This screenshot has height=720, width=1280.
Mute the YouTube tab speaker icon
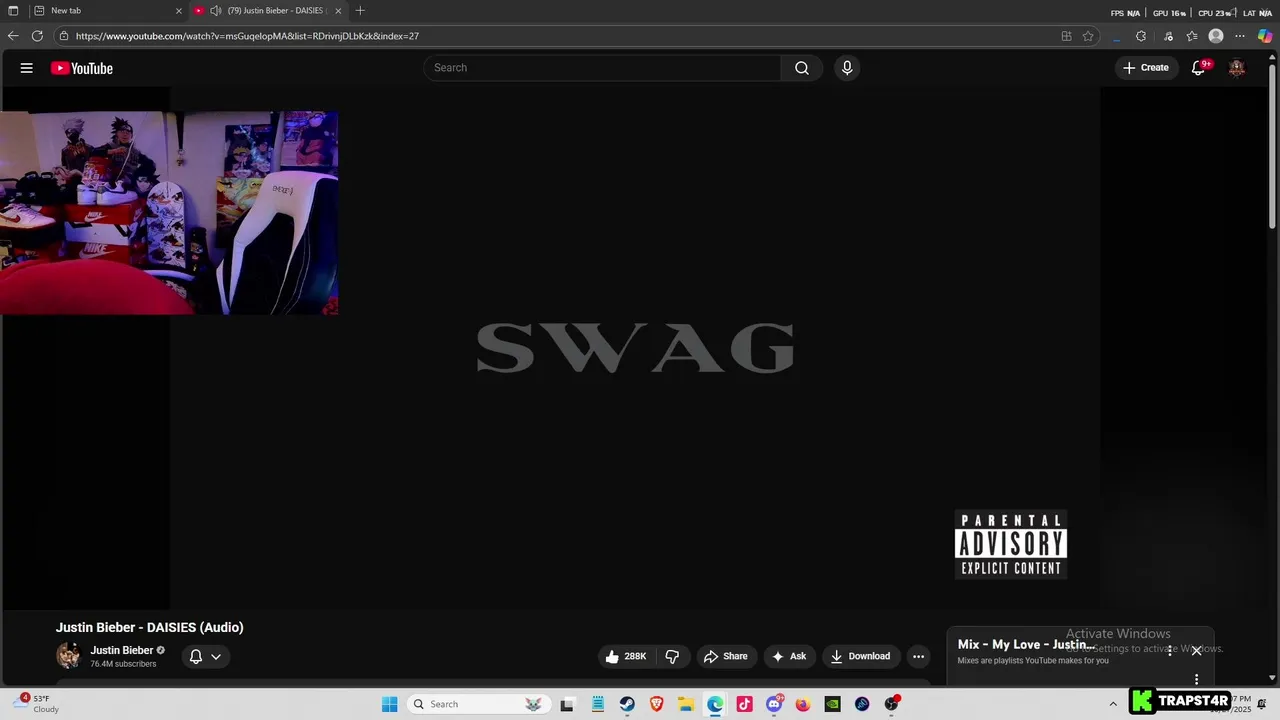coord(215,11)
